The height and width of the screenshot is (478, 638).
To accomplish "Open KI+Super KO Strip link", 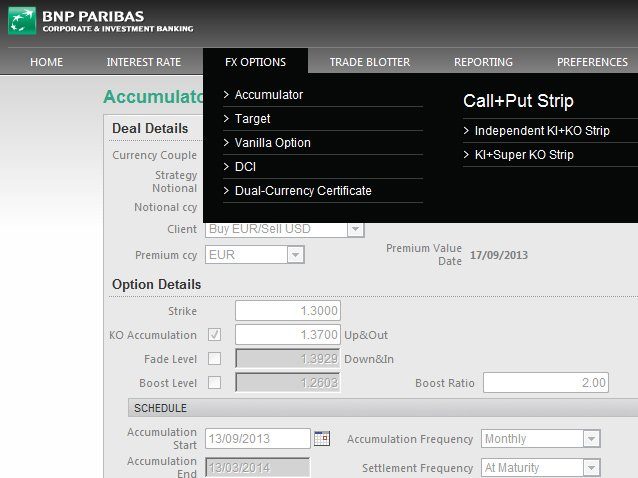I will 523,155.
